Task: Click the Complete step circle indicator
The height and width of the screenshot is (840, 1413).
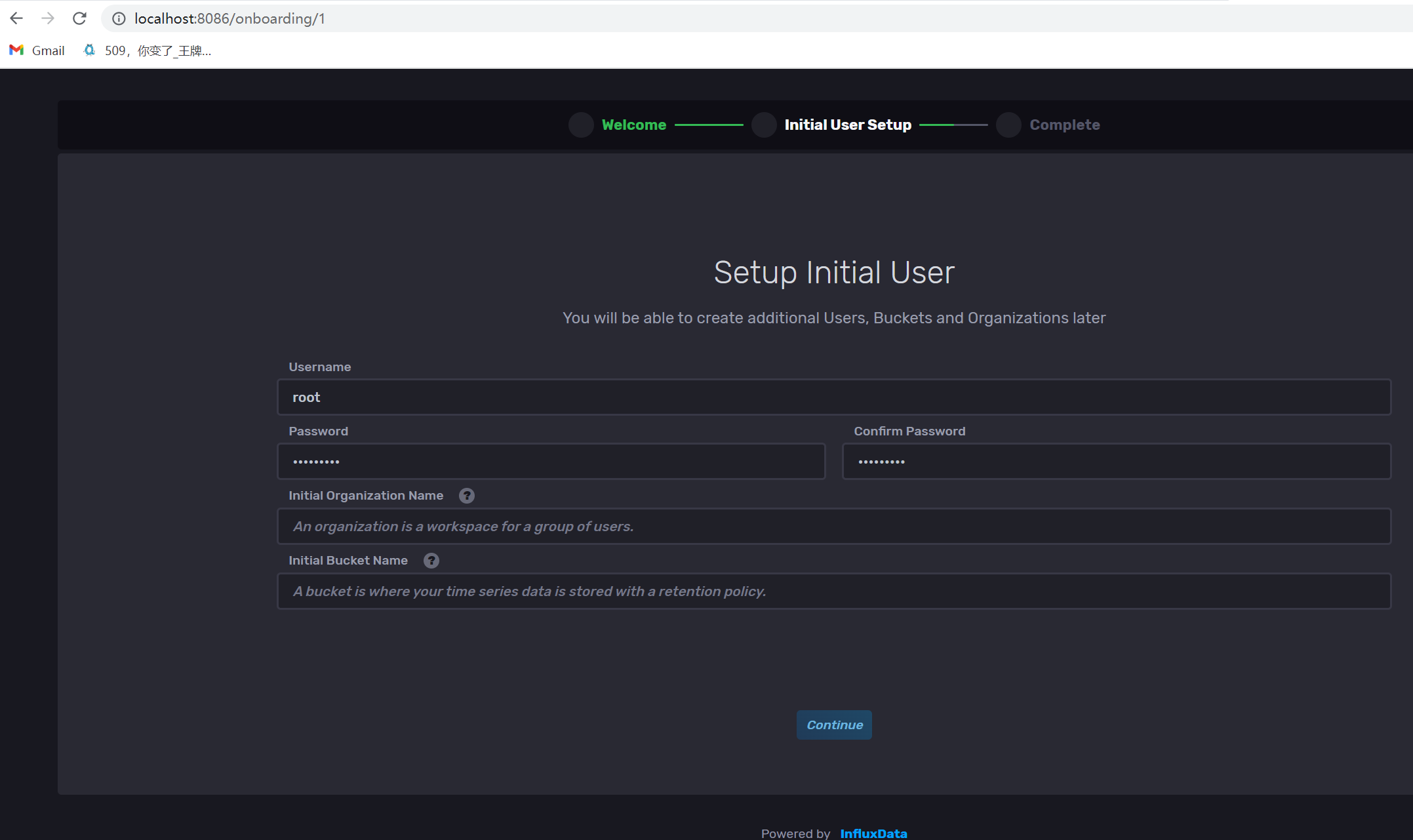Action: 1008,125
